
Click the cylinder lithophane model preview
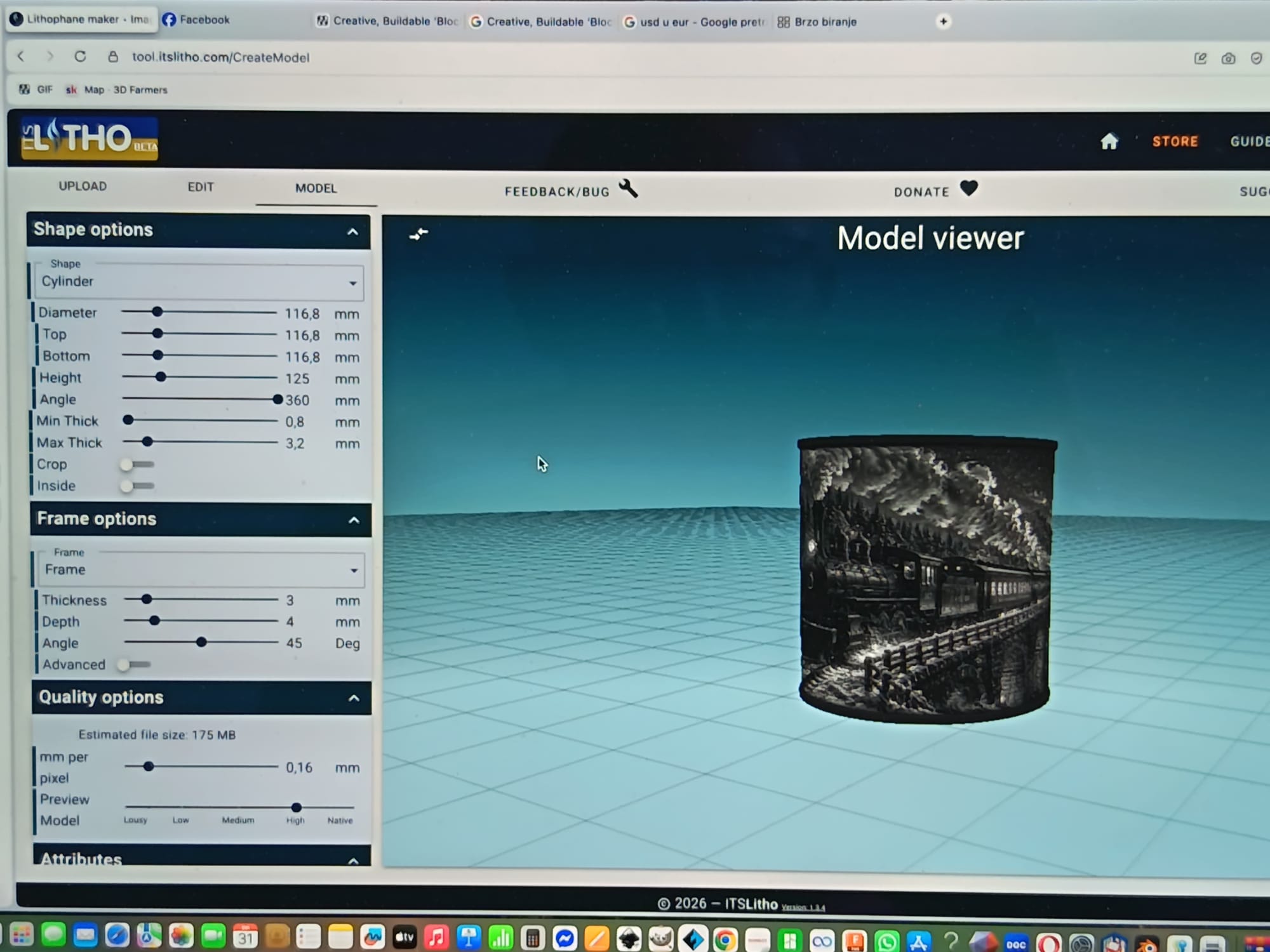pos(926,579)
